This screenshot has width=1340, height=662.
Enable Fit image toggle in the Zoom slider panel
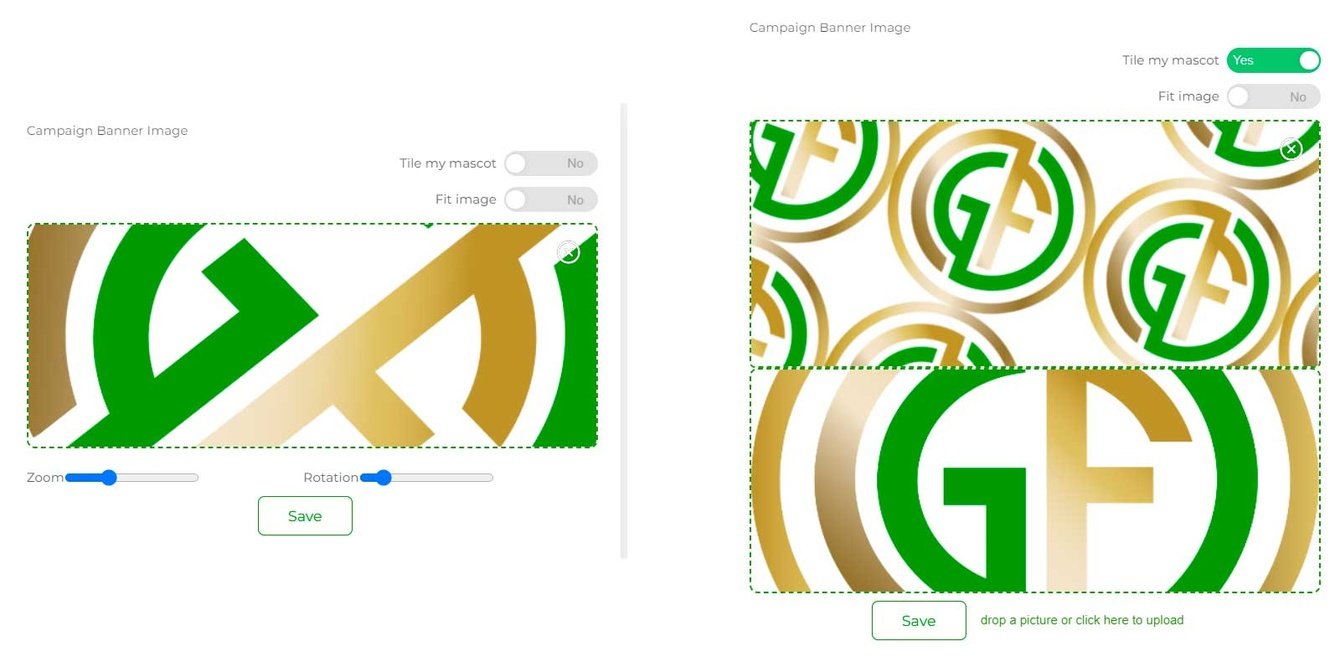click(550, 200)
